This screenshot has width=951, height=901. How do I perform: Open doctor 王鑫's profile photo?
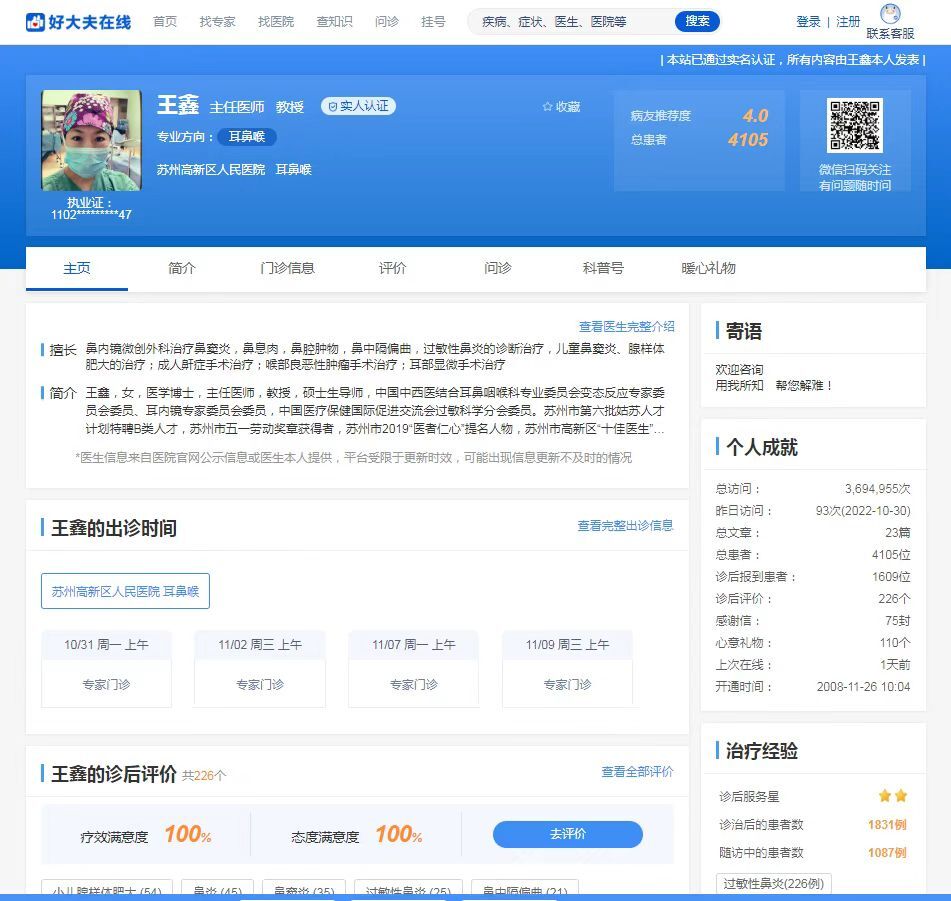pyautogui.click(x=91, y=141)
